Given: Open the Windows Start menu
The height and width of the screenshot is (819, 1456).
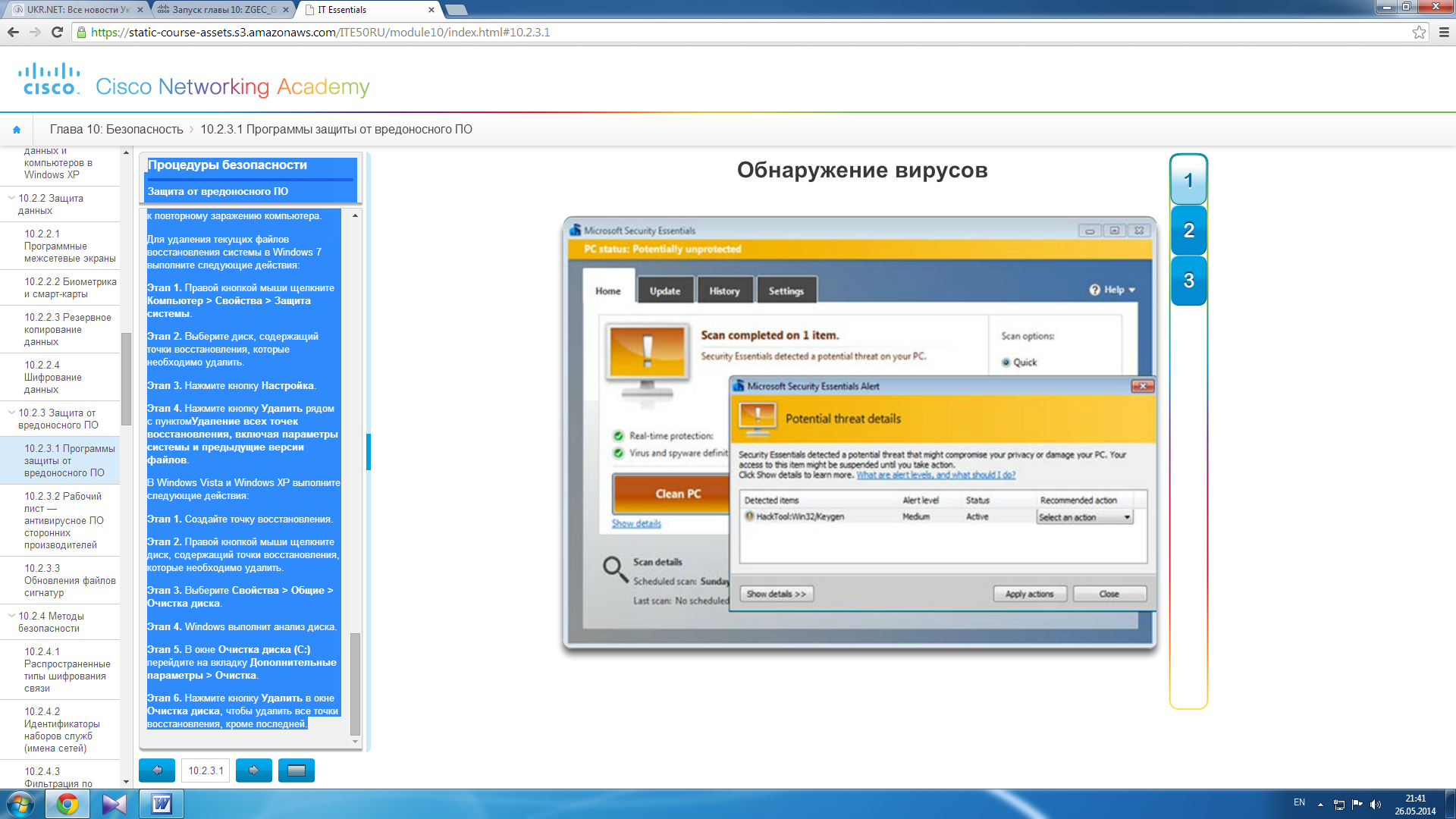Looking at the screenshot, I should pos(20,804).
